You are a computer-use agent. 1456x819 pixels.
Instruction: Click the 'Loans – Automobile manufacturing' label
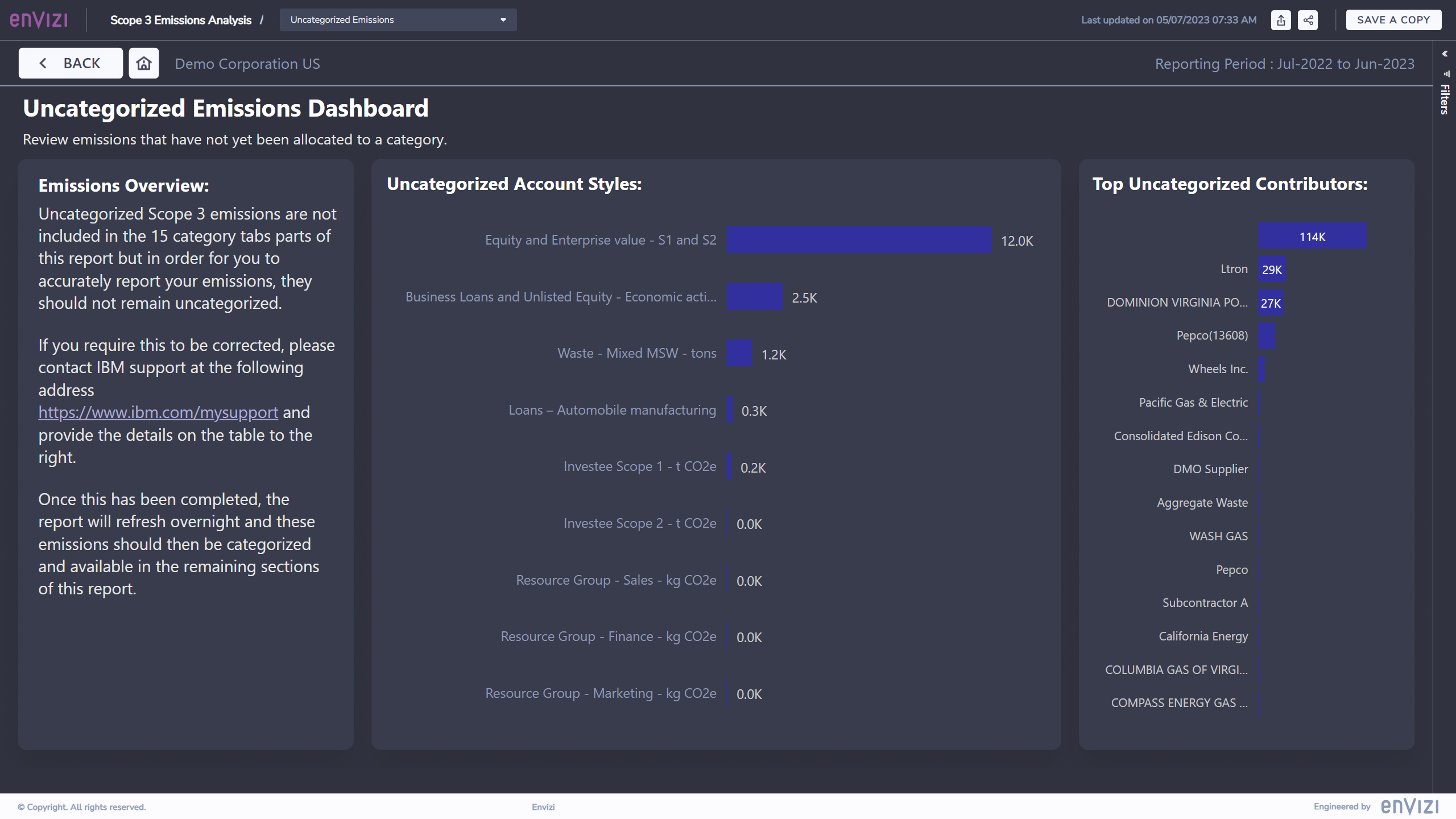tap(612, 410)
